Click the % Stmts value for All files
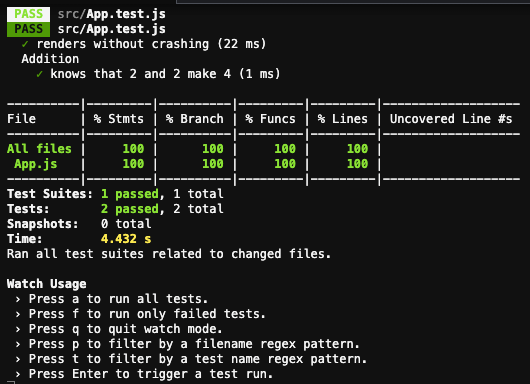The height and width of the screenshot is (384, 530). [133, 149]
